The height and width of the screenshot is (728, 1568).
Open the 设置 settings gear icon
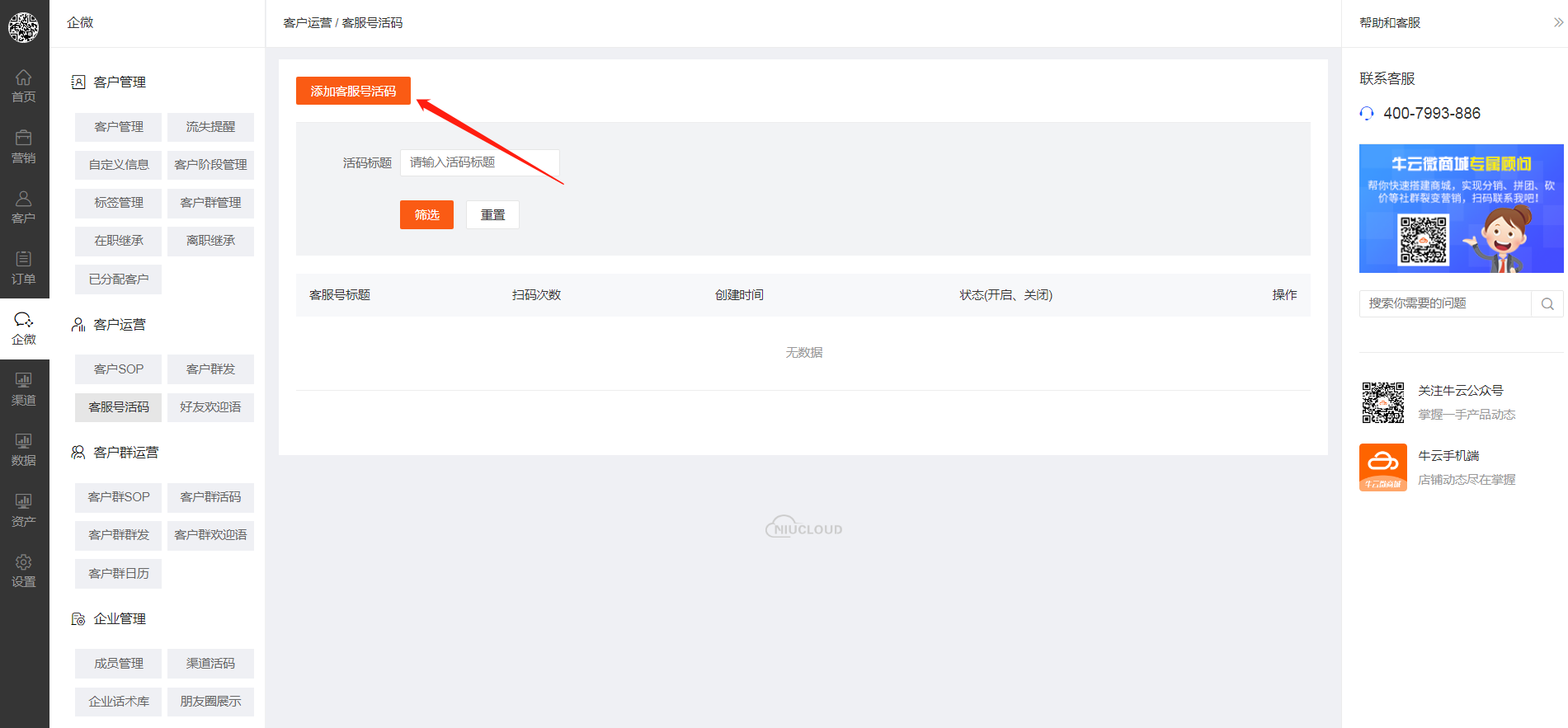point(23,562)
